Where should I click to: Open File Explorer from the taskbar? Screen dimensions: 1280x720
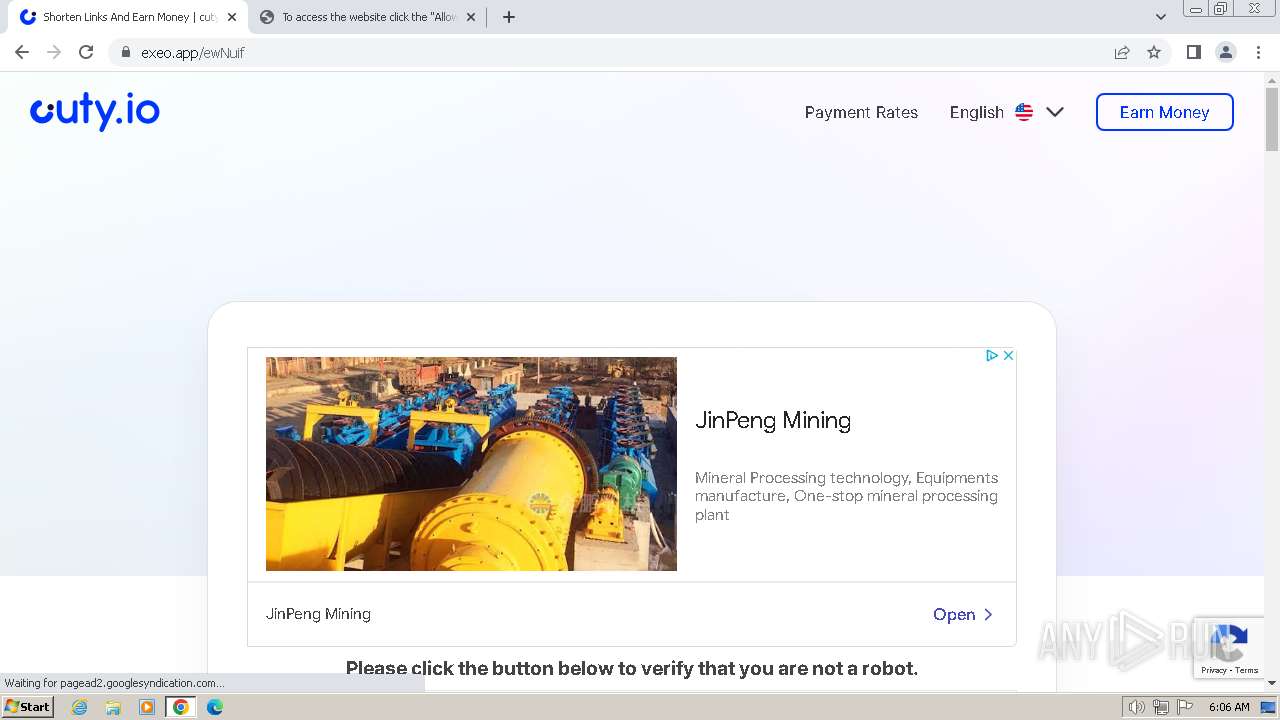pyautogui.click(x=113, y=707)
